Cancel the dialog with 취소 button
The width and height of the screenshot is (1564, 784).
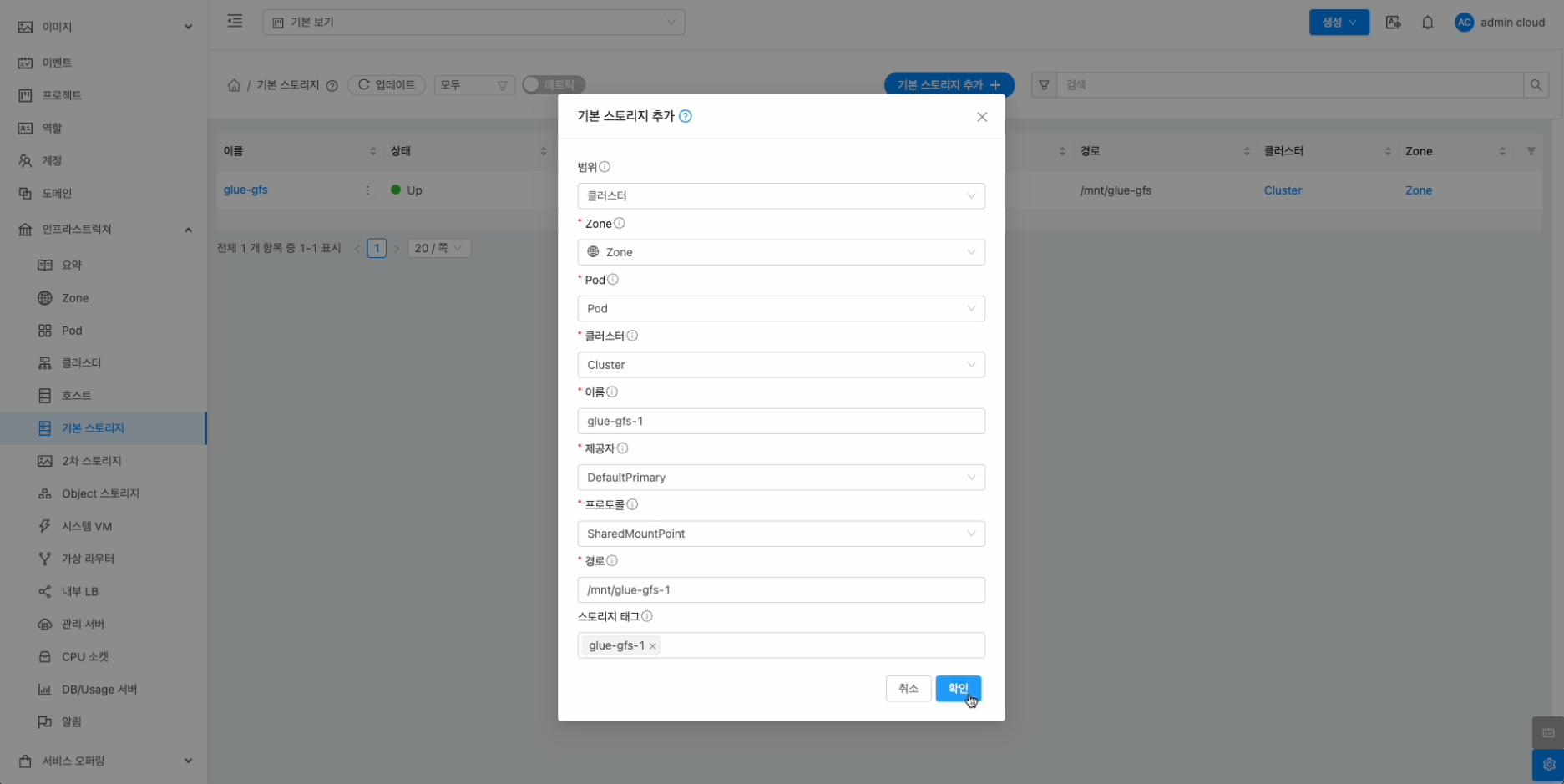(x=909, y=689)
